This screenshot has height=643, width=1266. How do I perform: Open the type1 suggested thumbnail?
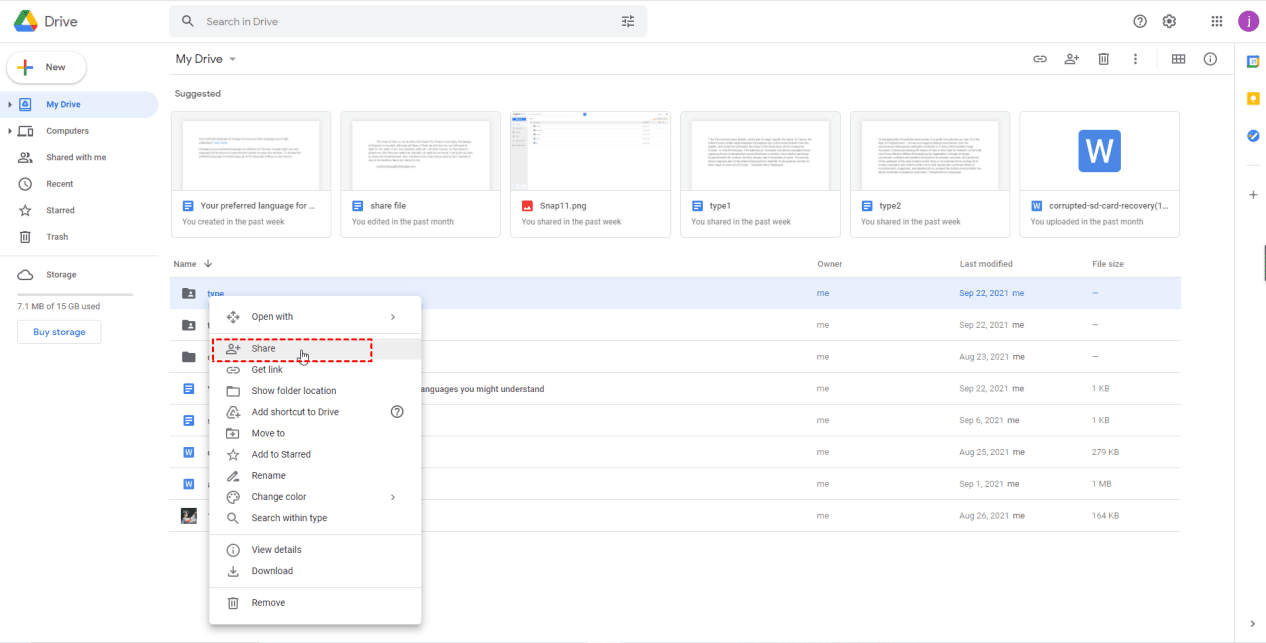point(760,151)
